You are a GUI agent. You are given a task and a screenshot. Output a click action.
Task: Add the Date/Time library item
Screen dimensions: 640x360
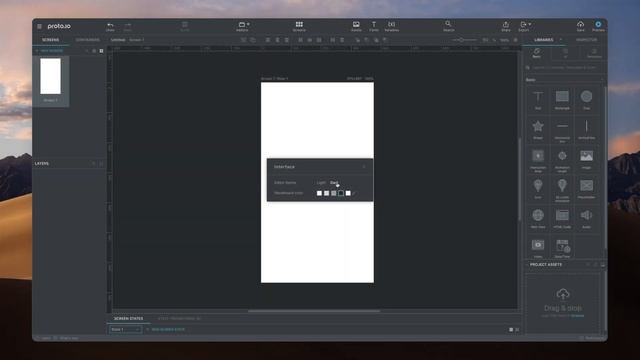562,248
